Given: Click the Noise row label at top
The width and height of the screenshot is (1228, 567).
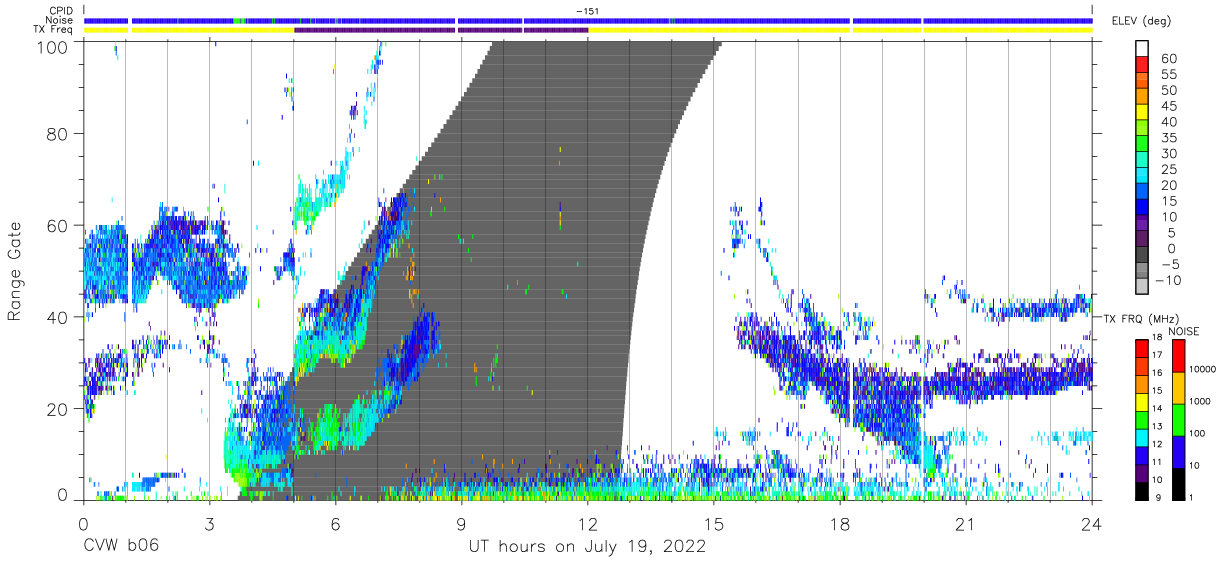Looking at the screenshot, I should tap(60, 20).
